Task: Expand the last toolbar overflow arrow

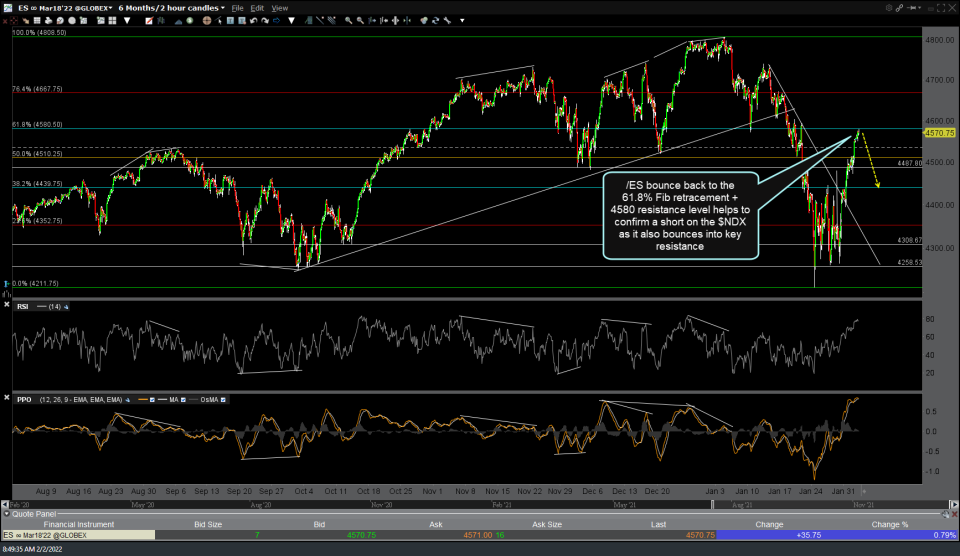Action: tap(462, 20)
